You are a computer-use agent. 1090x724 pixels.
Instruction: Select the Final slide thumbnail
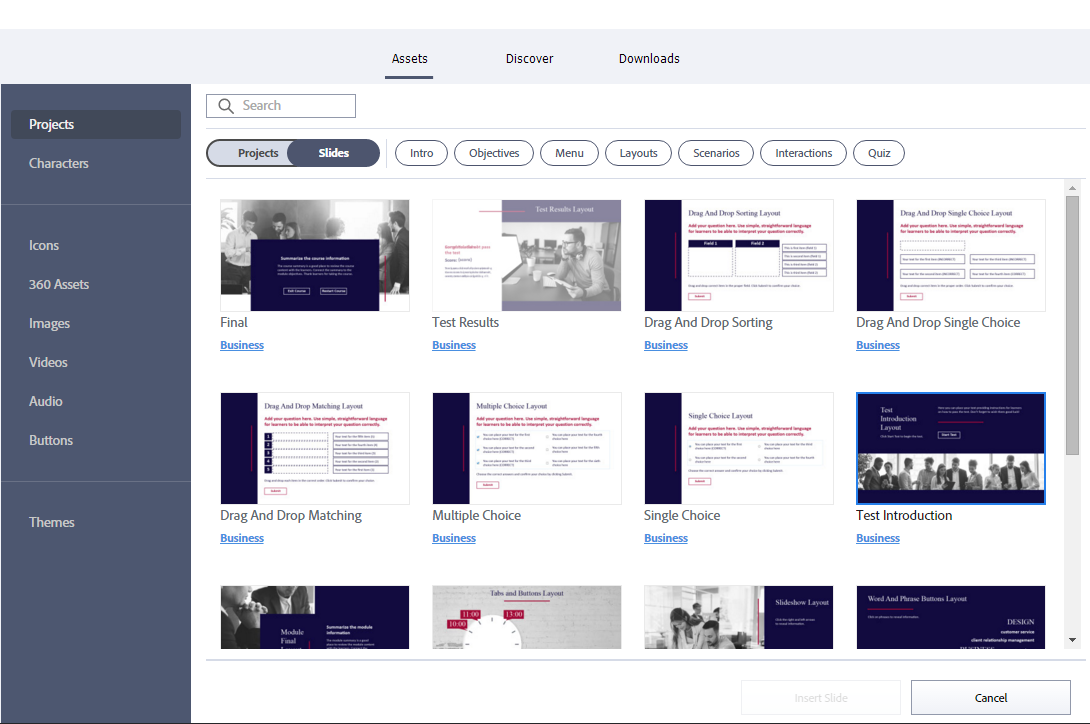click(x=315, y=255)
